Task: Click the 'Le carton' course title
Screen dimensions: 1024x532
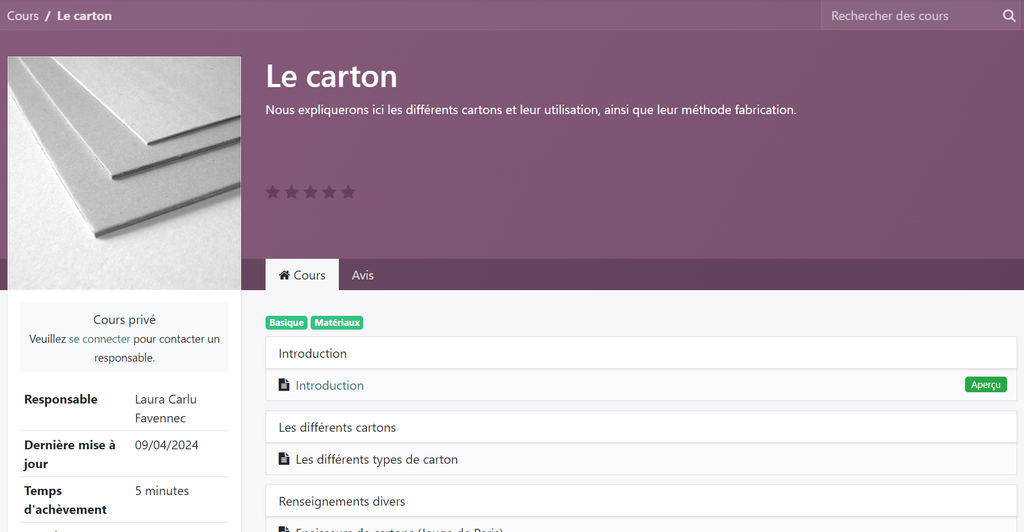Action: [x=331, y=76]
